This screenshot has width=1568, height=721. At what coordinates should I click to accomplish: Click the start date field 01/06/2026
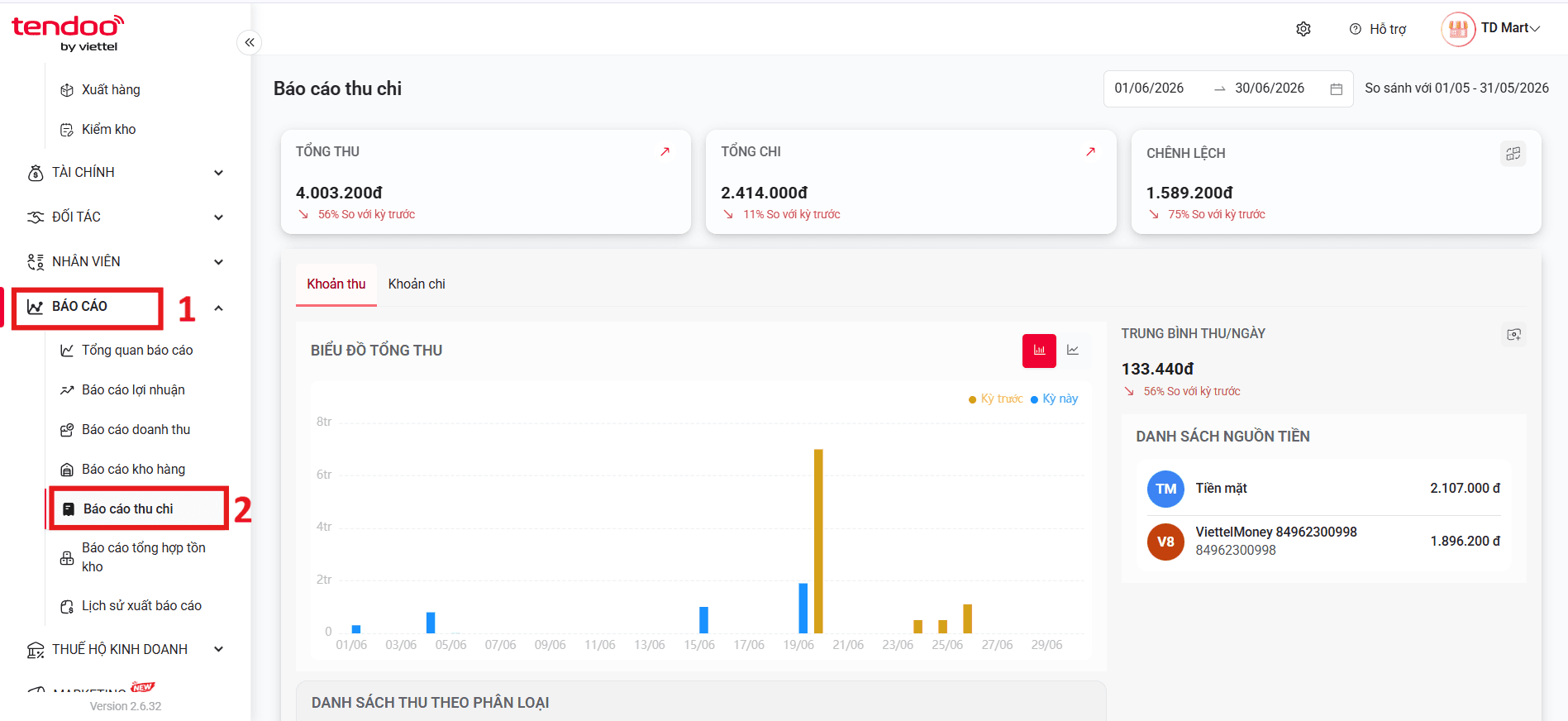(x=1149, y=88)
